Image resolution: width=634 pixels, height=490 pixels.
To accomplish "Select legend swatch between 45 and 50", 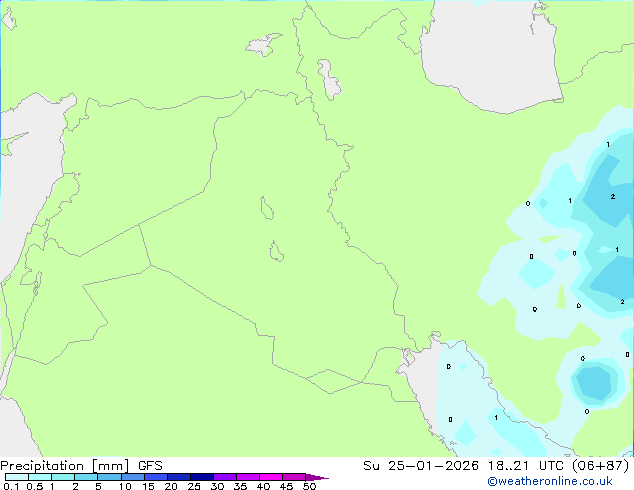I will [294, 477].
